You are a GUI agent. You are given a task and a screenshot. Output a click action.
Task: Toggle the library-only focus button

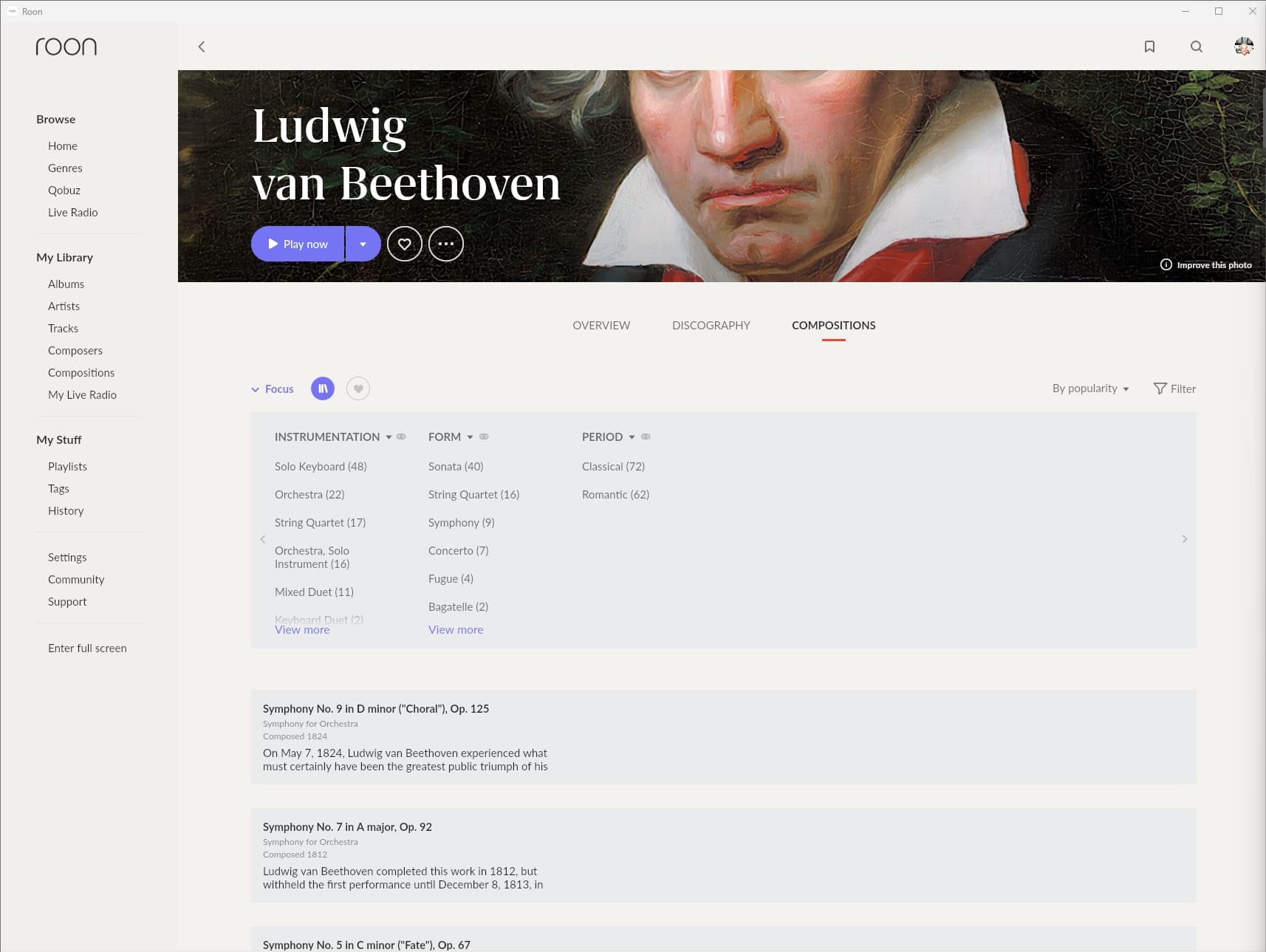[x=323, y=388]
